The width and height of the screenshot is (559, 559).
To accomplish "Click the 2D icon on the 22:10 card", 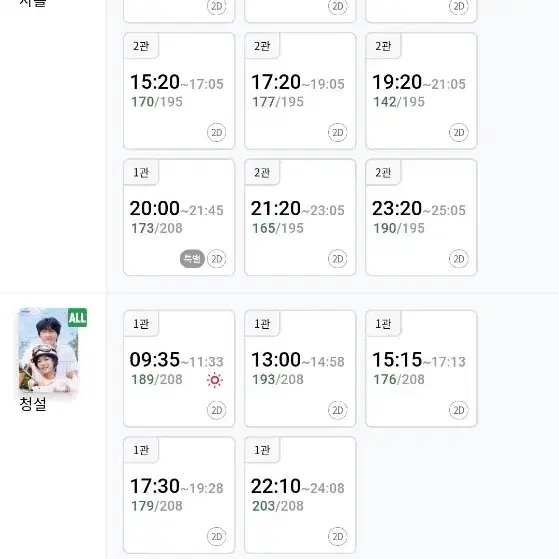I will pyautogui.click(x=338, y=537).
